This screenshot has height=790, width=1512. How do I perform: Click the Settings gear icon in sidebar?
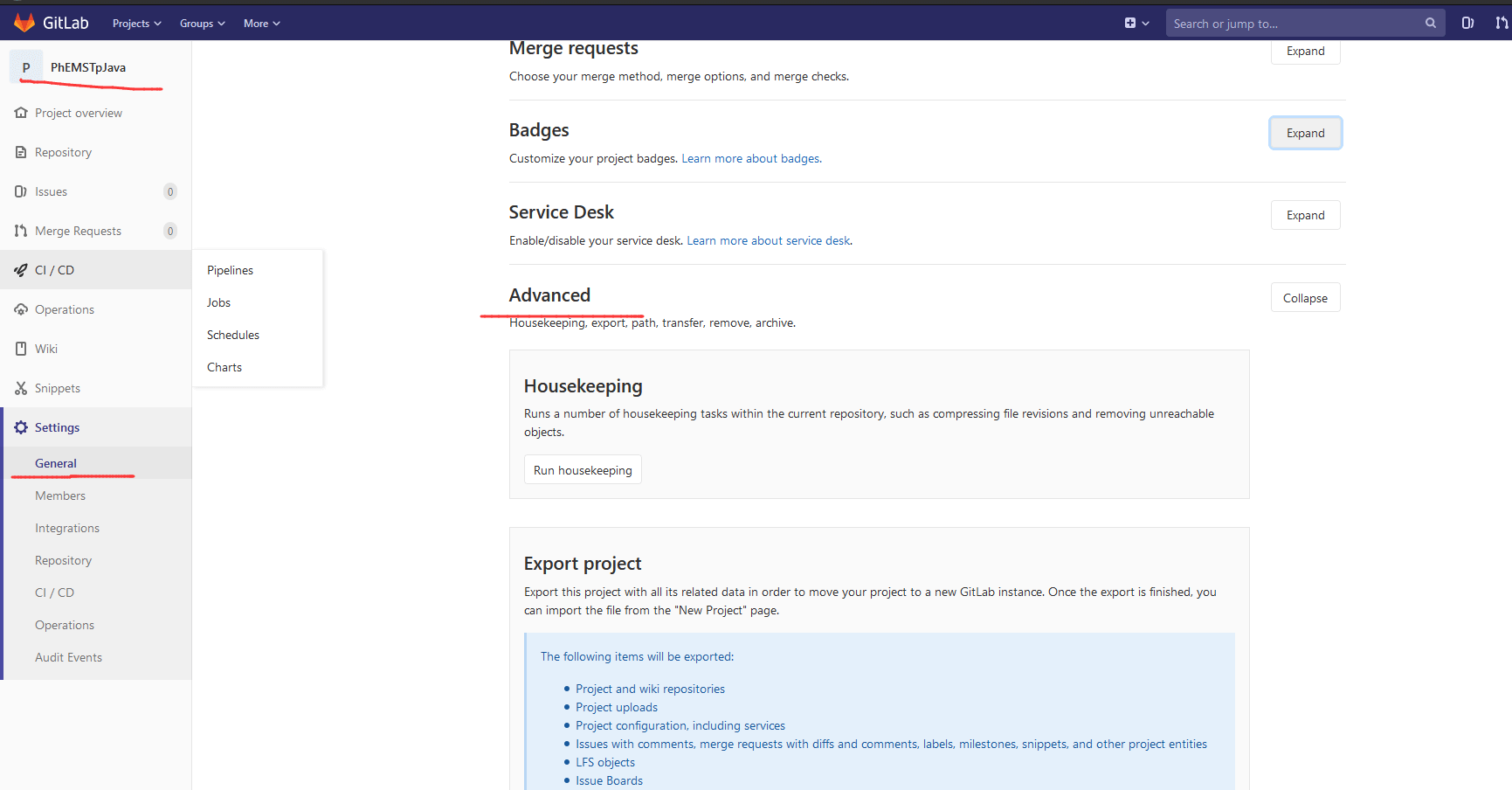(x=21, y=427)
